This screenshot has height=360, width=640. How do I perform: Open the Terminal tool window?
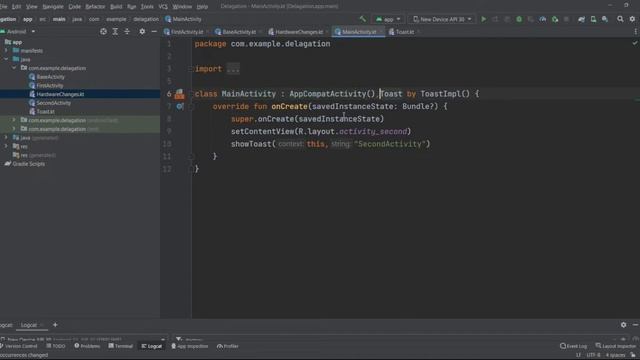[120, 346]
